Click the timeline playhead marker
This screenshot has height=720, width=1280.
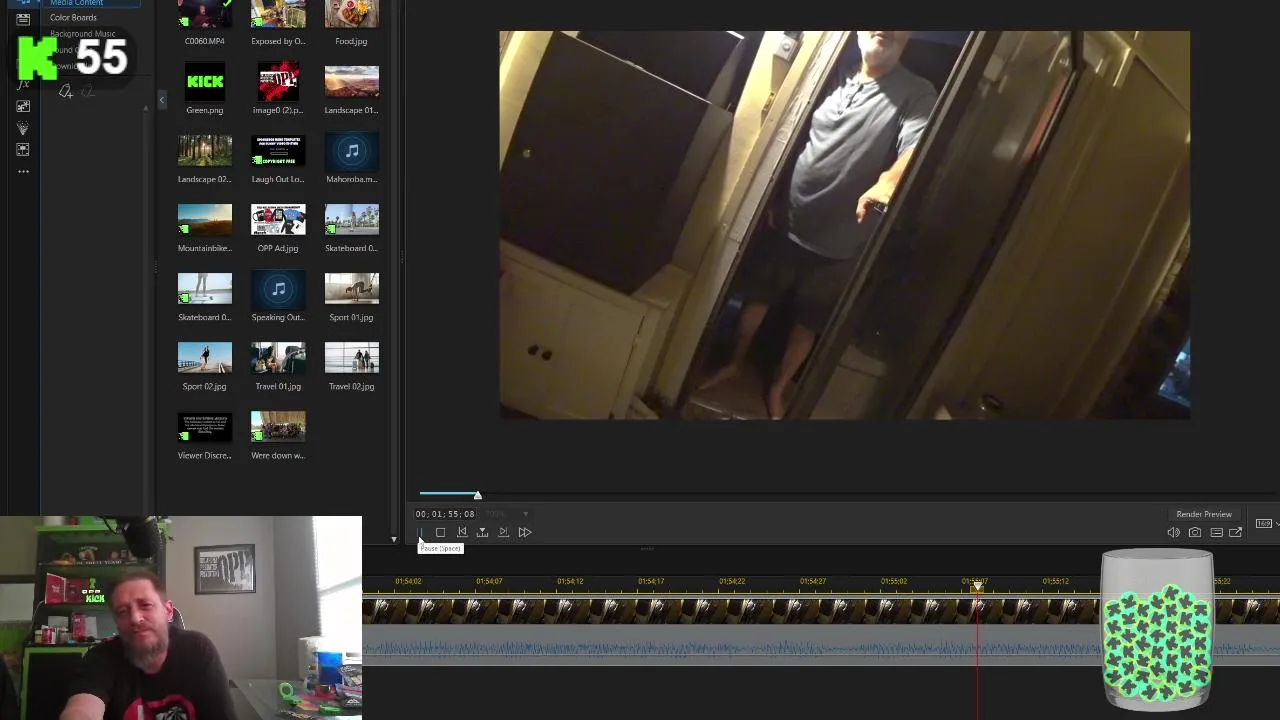tap(978, 586)
